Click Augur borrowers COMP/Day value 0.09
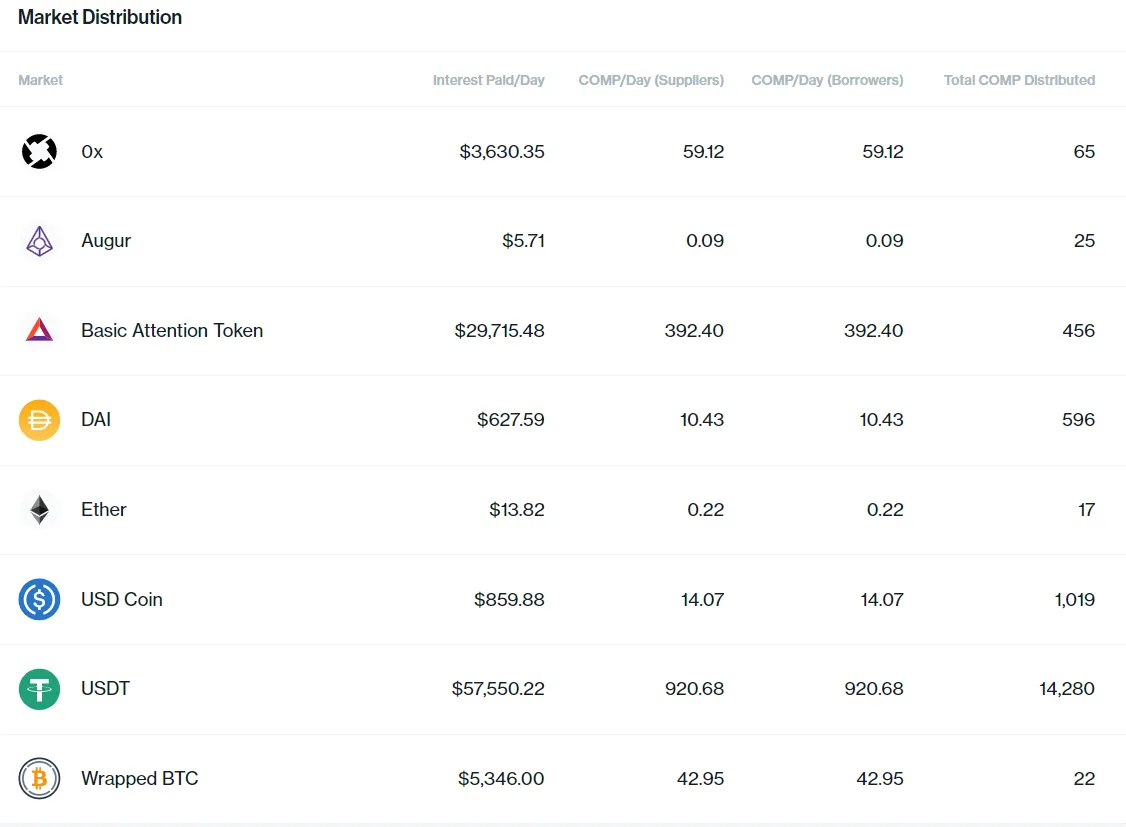The width and height of the screenshot is (1126, 827). 885,240
